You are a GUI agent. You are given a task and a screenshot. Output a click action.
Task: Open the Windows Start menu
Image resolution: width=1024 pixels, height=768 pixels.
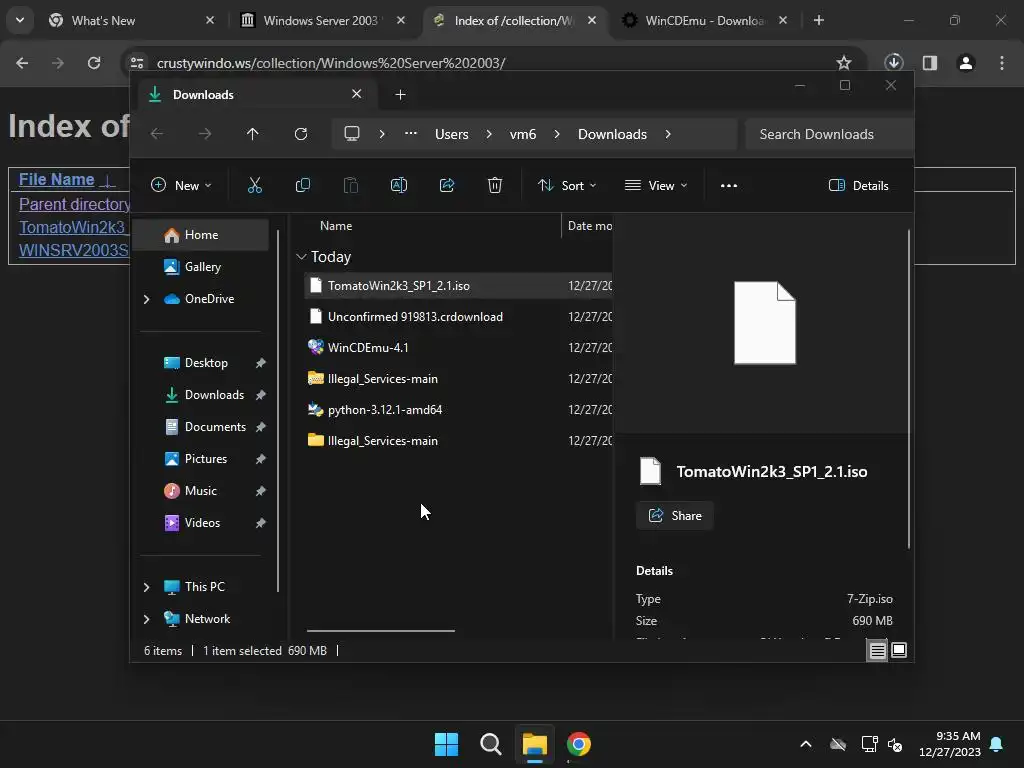[x=447, y=744]
